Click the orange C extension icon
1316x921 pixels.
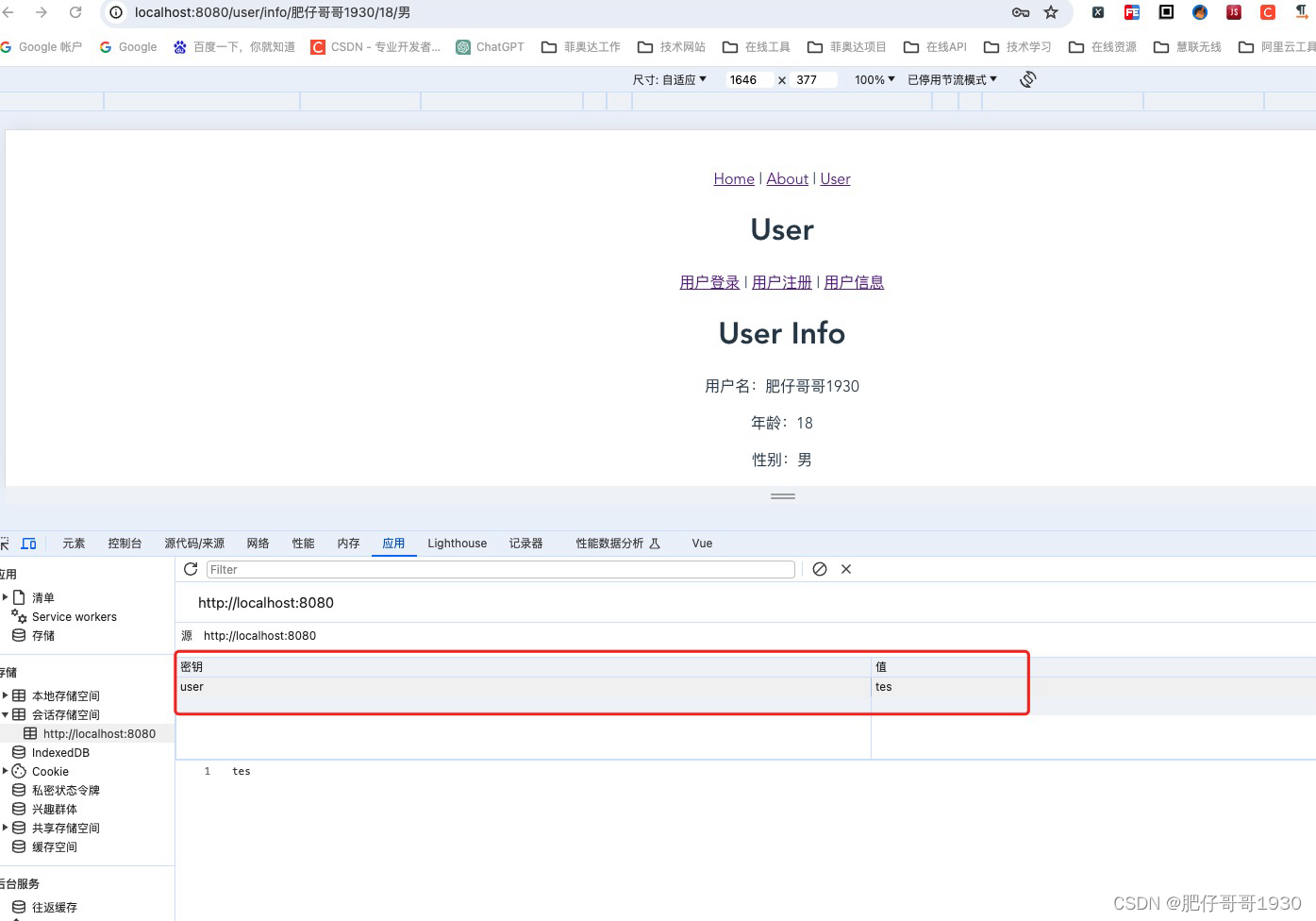coord(1268,12)
